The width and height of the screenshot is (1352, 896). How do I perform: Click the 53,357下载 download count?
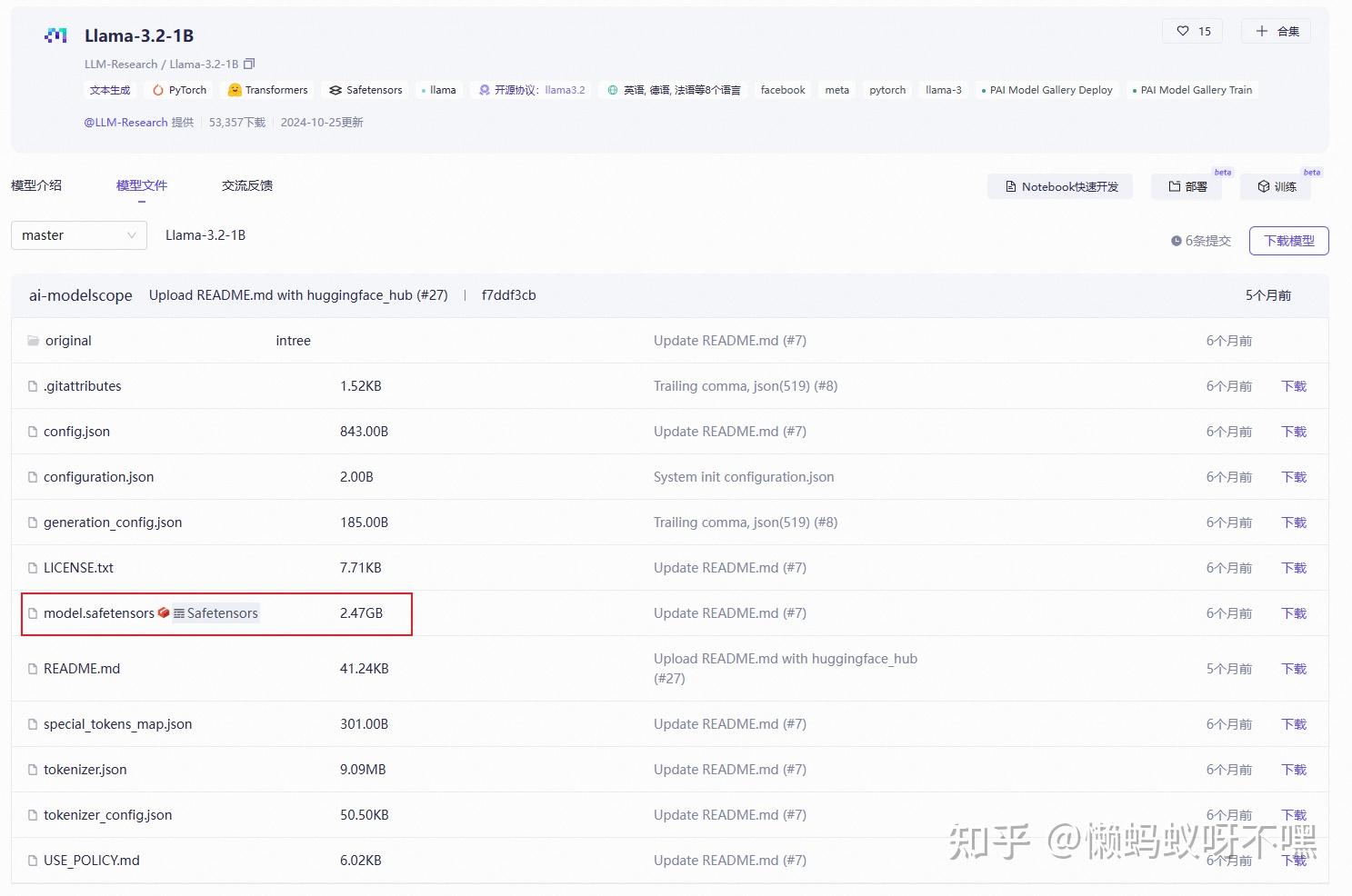coord(237,123)
